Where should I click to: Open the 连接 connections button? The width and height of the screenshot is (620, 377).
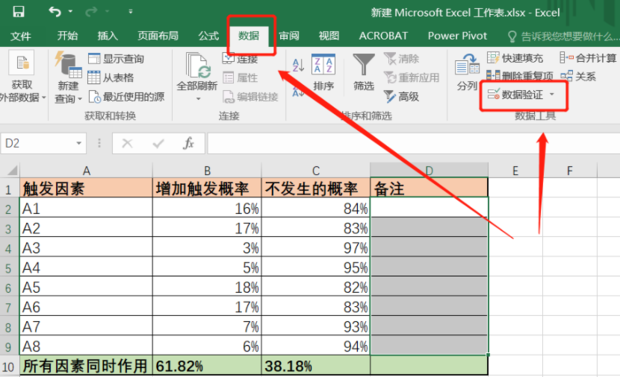pos(240,59)
